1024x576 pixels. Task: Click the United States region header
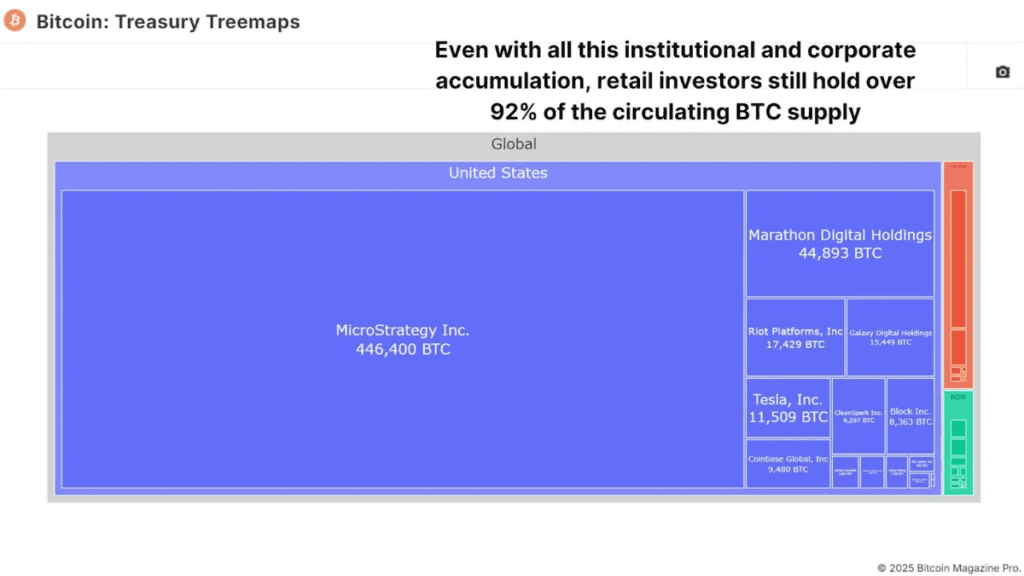point(498,172)
